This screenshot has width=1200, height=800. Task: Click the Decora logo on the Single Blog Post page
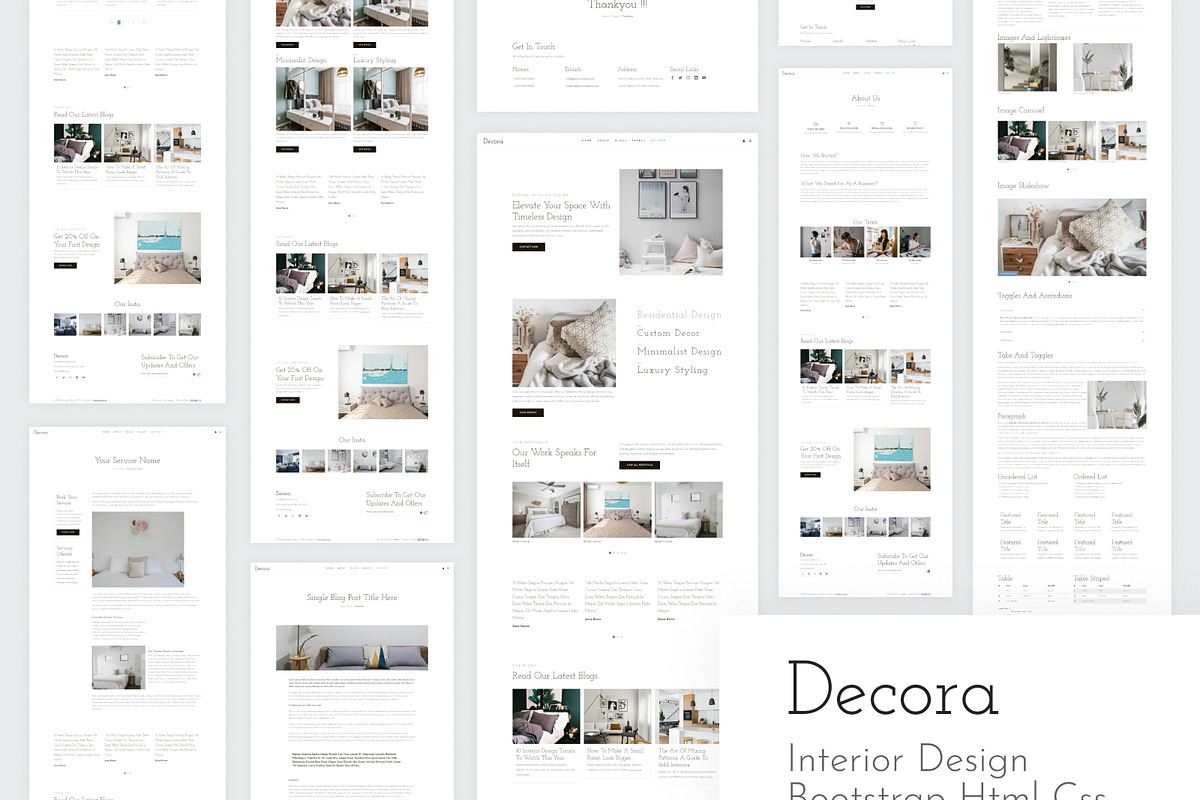263,569
